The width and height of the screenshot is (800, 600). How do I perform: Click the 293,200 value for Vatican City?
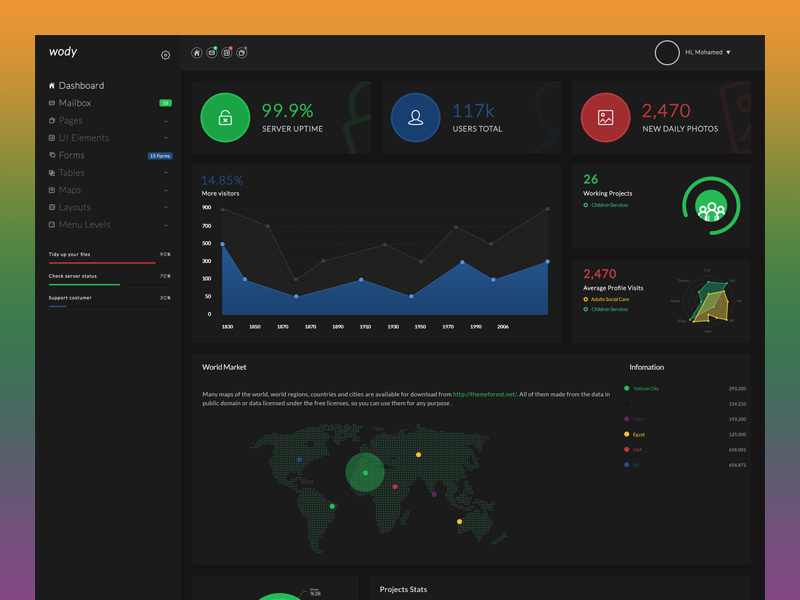click(737, 389)
